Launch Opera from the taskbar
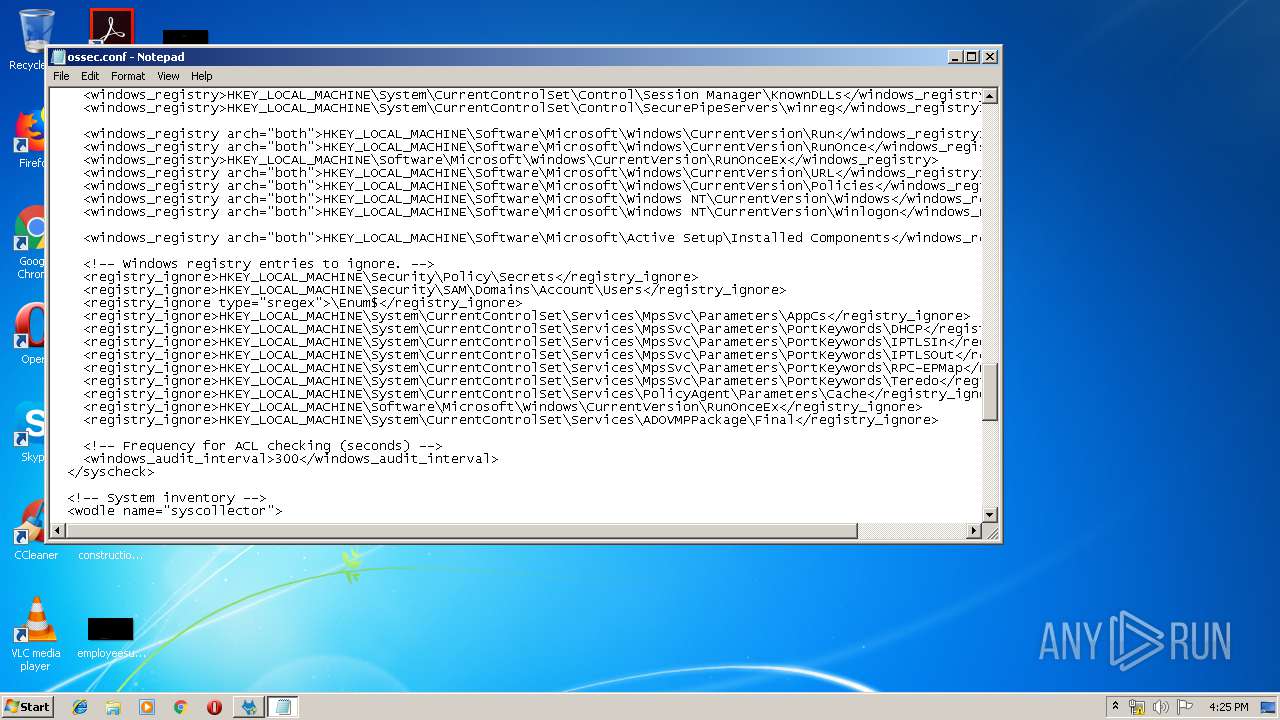 click(214, 707)
